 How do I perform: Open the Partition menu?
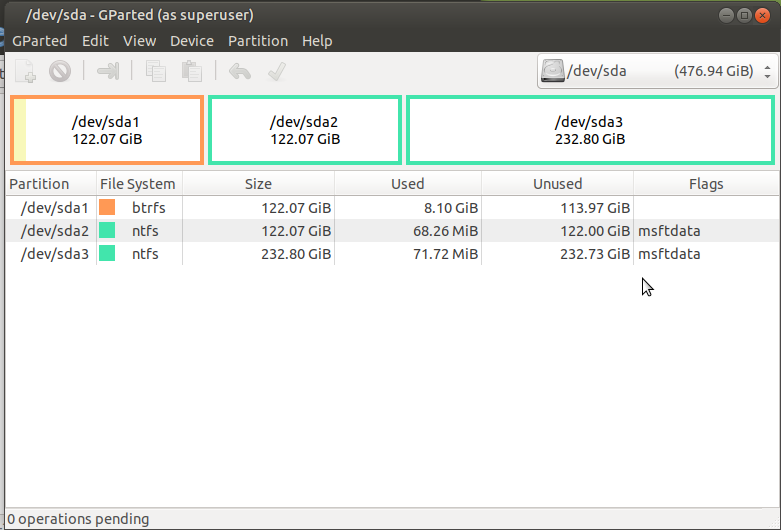coord(258,41)
